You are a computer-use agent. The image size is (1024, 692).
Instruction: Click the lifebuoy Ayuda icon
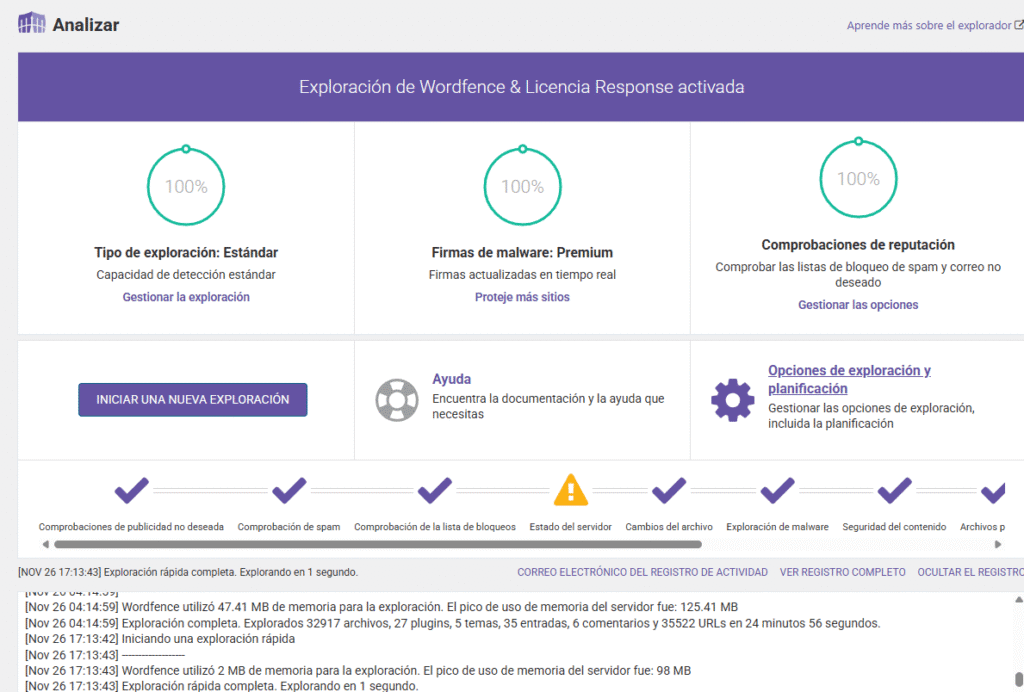[x=396, y=399]
